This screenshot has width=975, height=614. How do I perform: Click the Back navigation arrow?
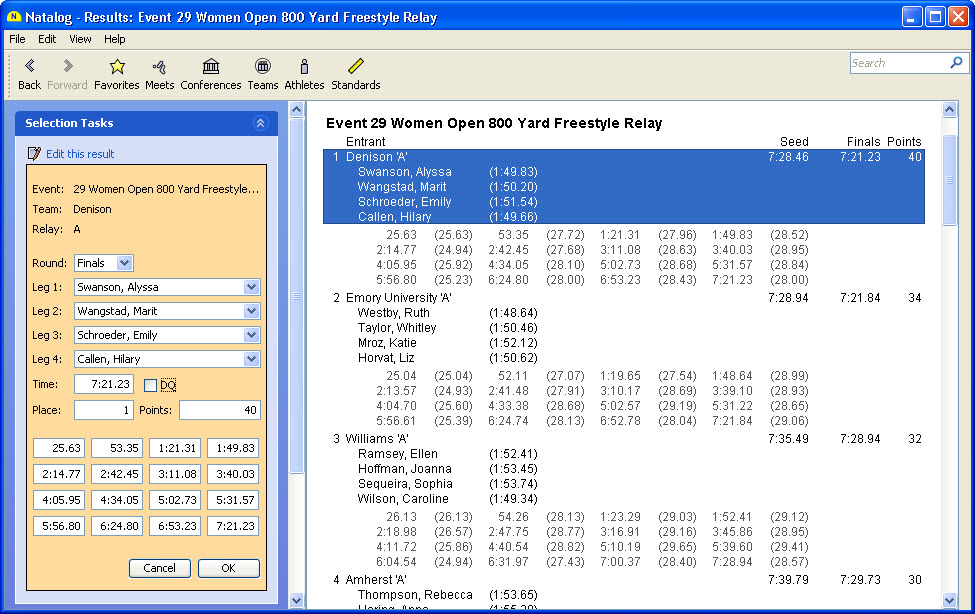coord(29,67)
